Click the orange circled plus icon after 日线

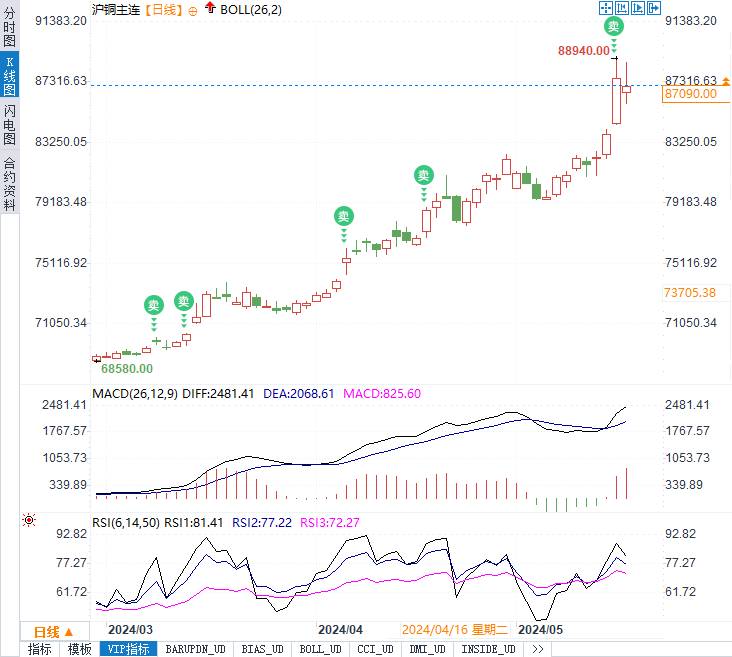(193, 10)
